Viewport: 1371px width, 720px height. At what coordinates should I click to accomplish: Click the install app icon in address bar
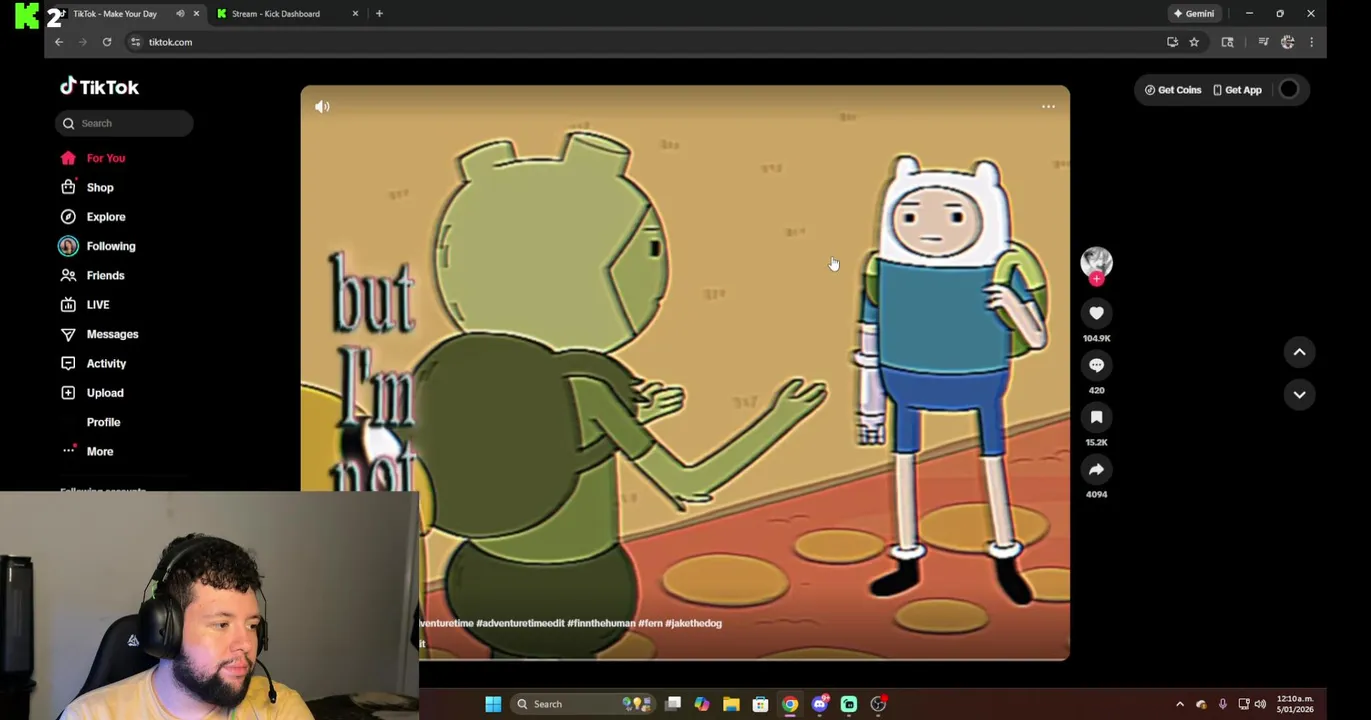coord(1172,42)
